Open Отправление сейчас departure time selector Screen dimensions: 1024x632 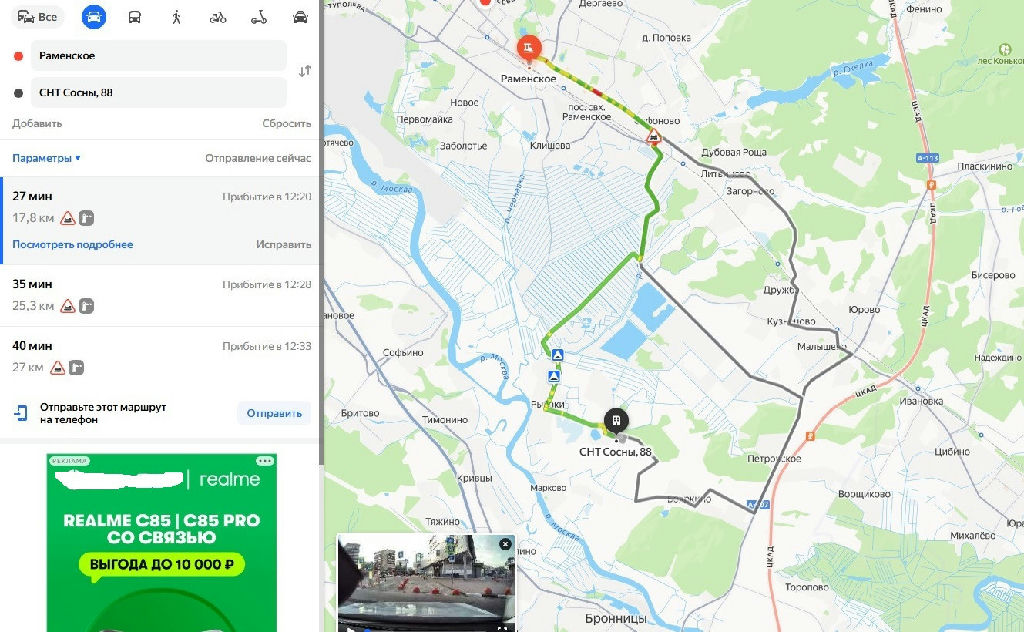pos(258,158)
